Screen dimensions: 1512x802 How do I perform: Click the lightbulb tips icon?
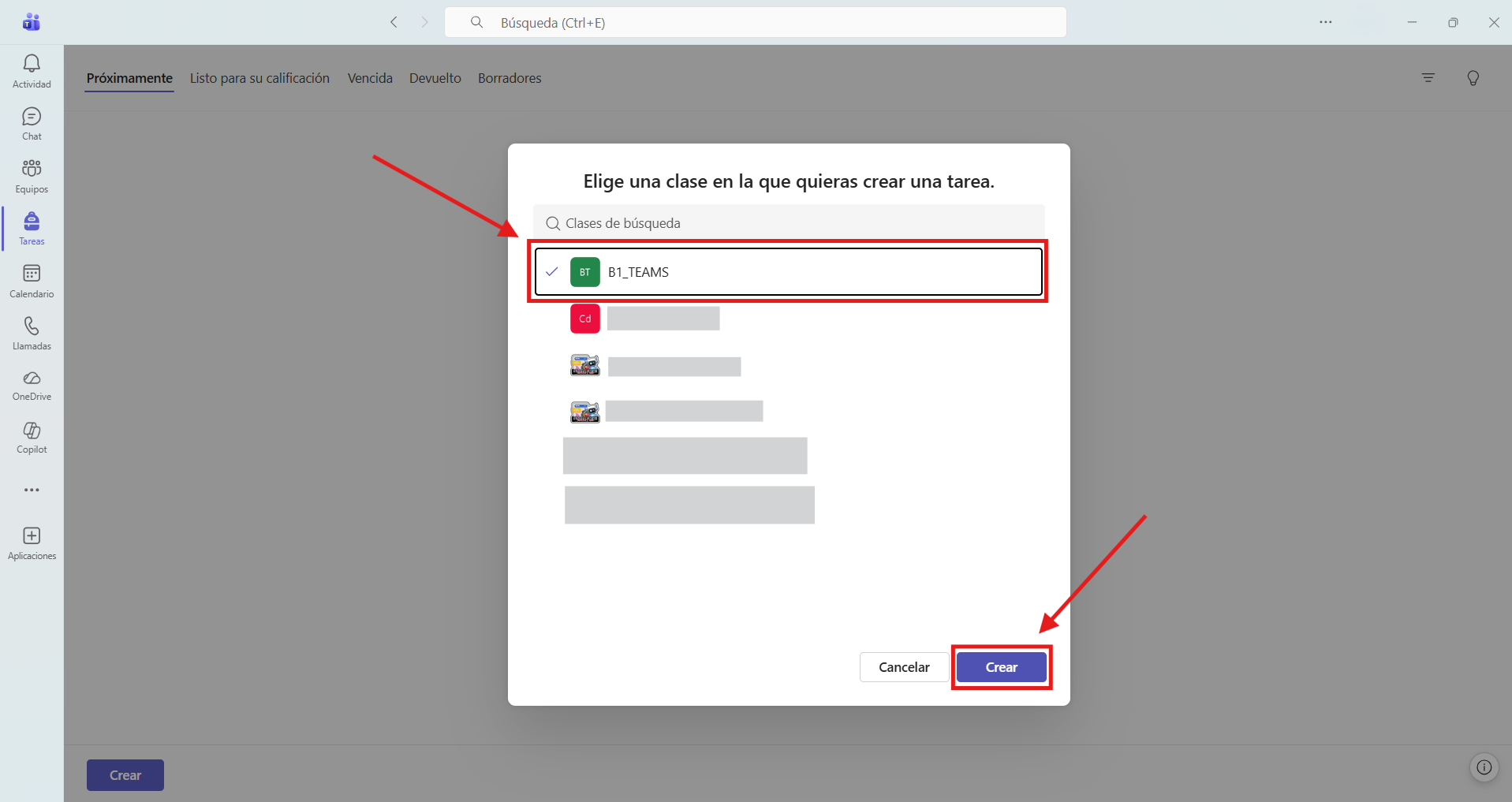(x=1473, y=77)
